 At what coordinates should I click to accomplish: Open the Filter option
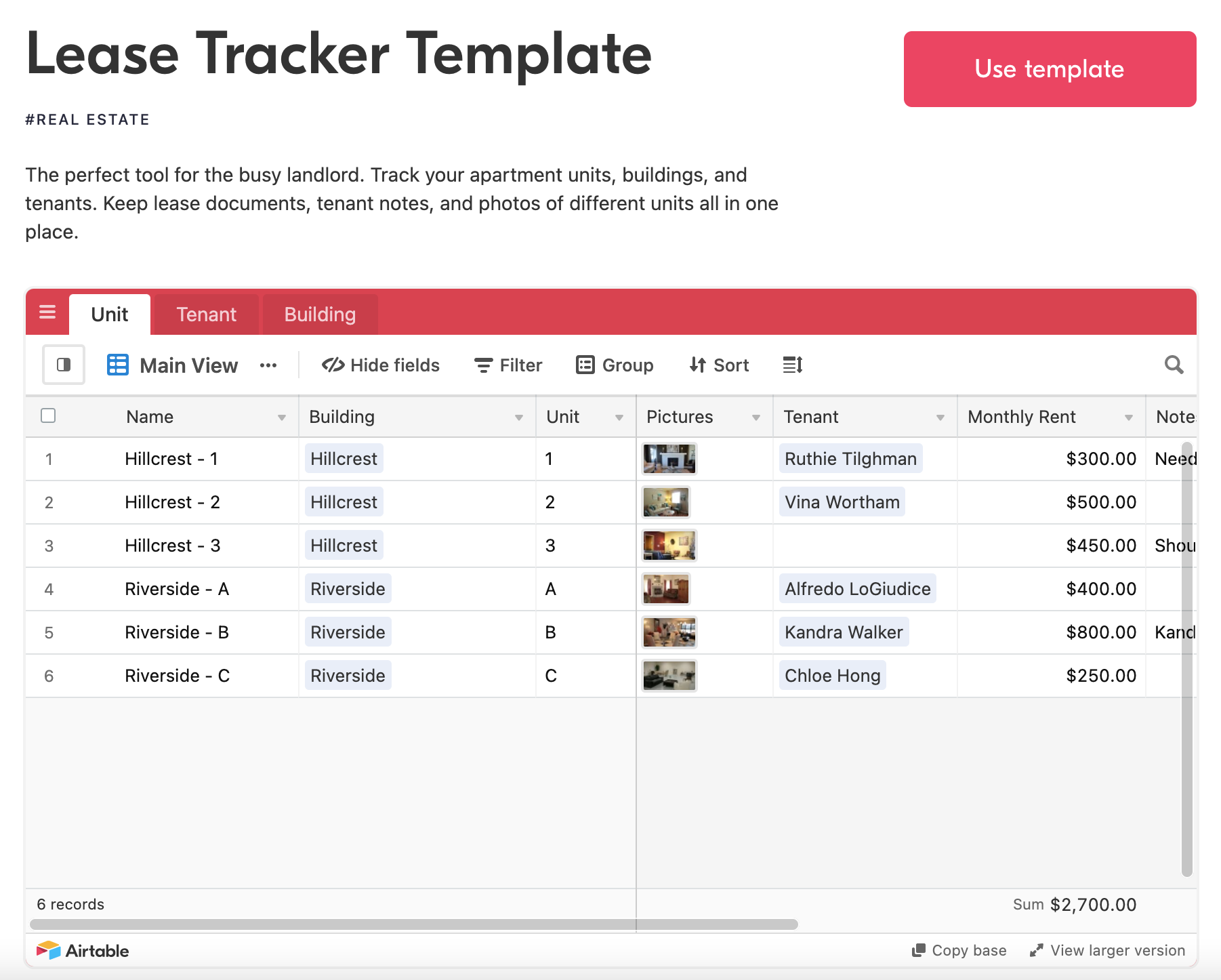coord(508,365)
